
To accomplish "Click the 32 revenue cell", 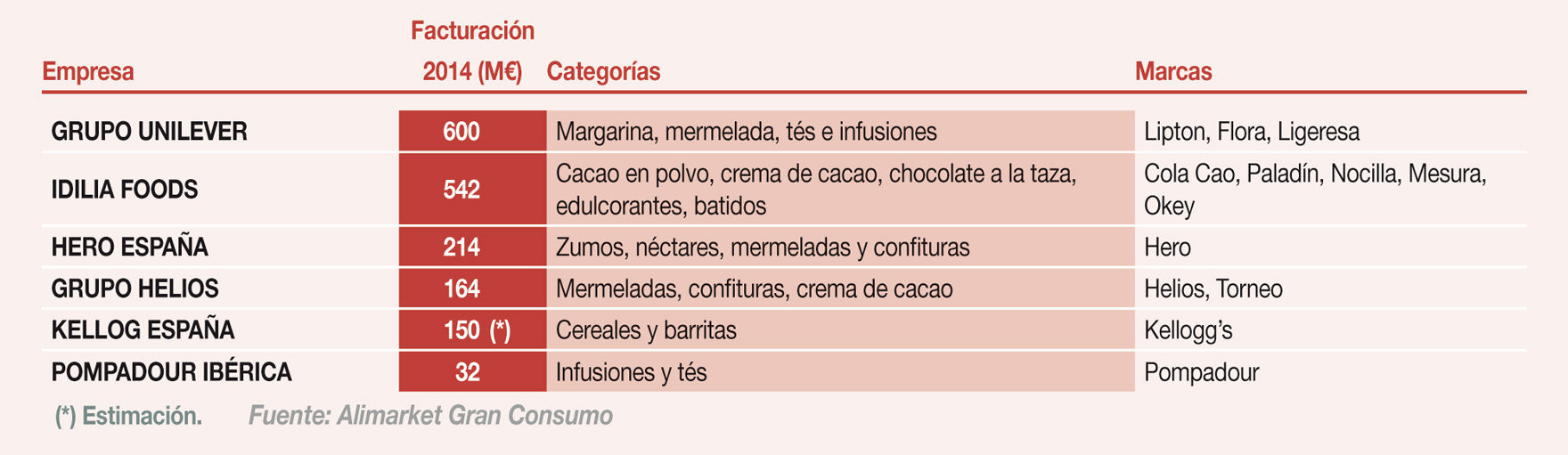I will click(468, 372).
